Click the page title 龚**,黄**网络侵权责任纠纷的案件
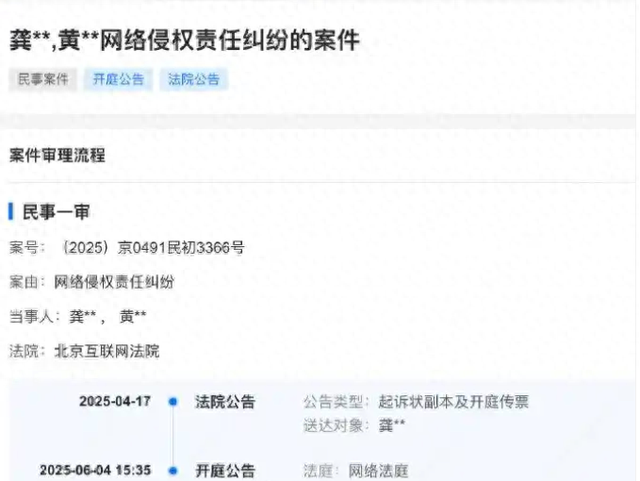Screen dimensions: 640x481 (x=184, y=40)
